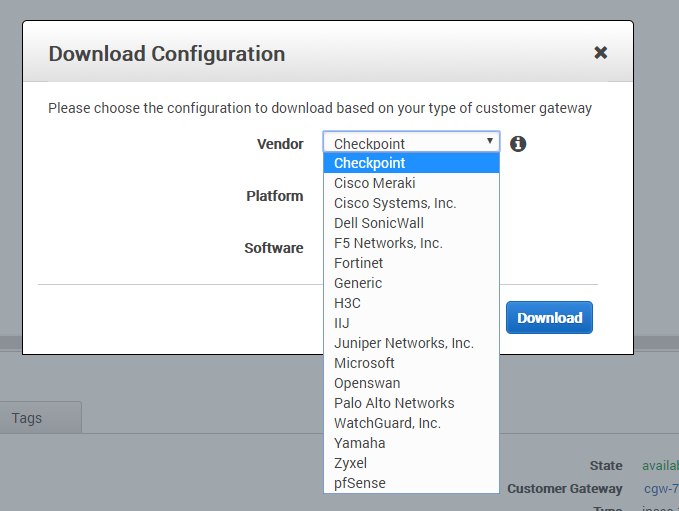Viewport: 679px width, 511px height.
Task: Choose Juniper Networks, Inc. option
Action: click(411, 343)
